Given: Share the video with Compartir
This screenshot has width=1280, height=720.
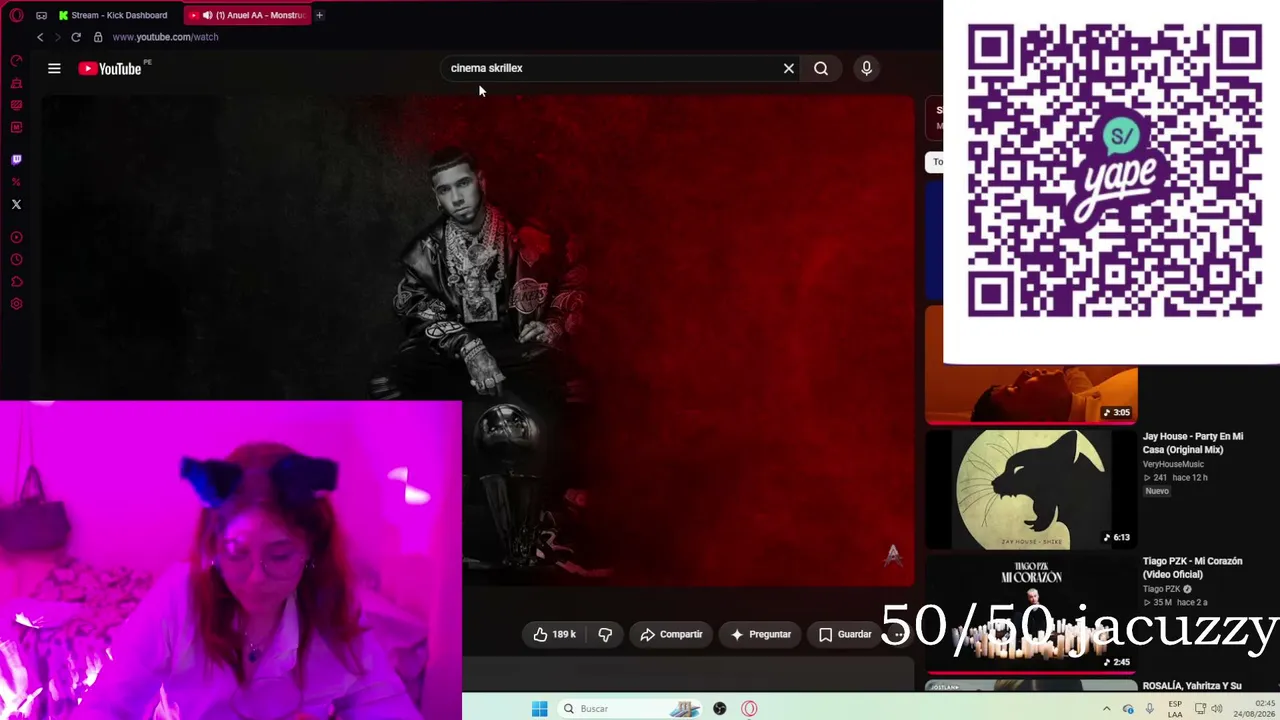Looking at the screenshot, I should [671, 634].
